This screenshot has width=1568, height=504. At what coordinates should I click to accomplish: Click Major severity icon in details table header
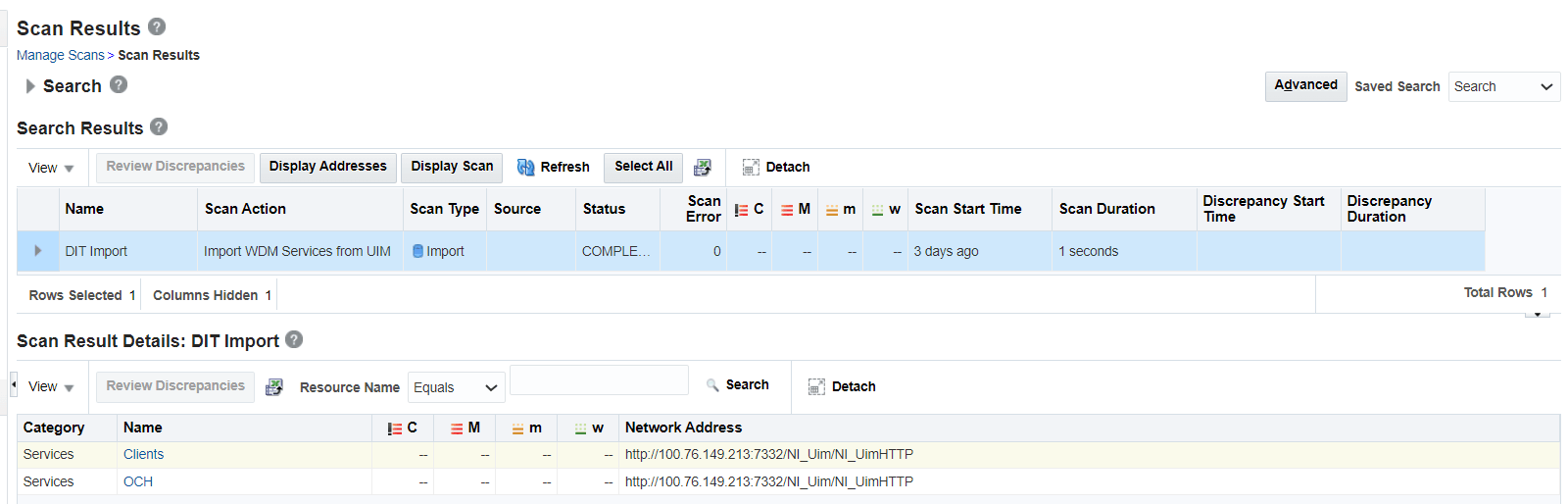457,428
